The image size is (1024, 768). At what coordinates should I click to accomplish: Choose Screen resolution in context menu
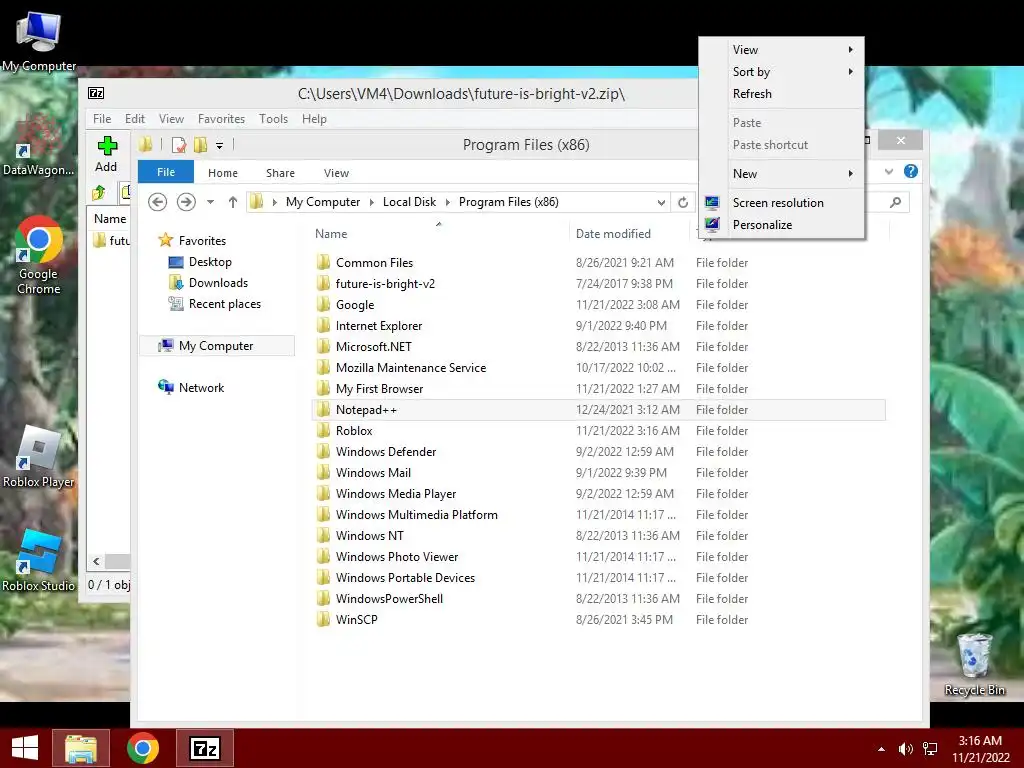point(782,202)
